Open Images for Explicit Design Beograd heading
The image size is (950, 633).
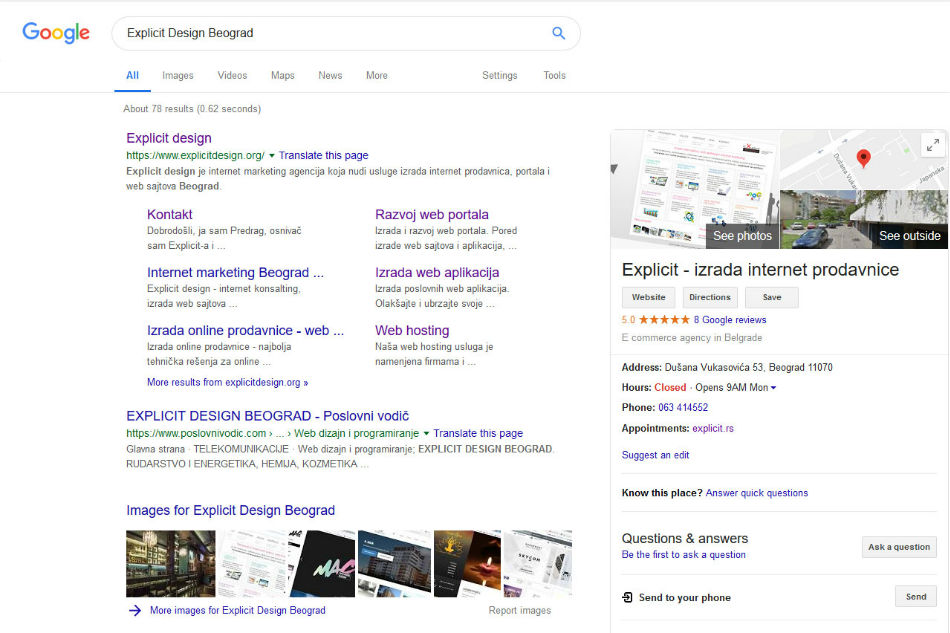230,511
